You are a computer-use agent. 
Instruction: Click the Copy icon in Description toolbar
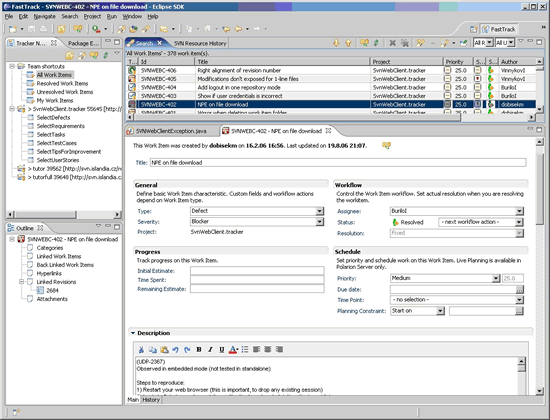(x=153, y=349)
